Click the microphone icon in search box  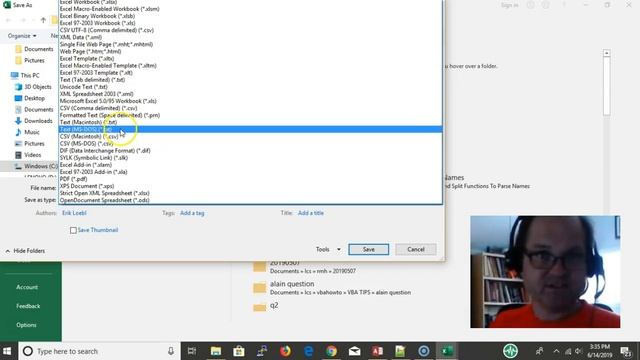(x=171, y=351)
